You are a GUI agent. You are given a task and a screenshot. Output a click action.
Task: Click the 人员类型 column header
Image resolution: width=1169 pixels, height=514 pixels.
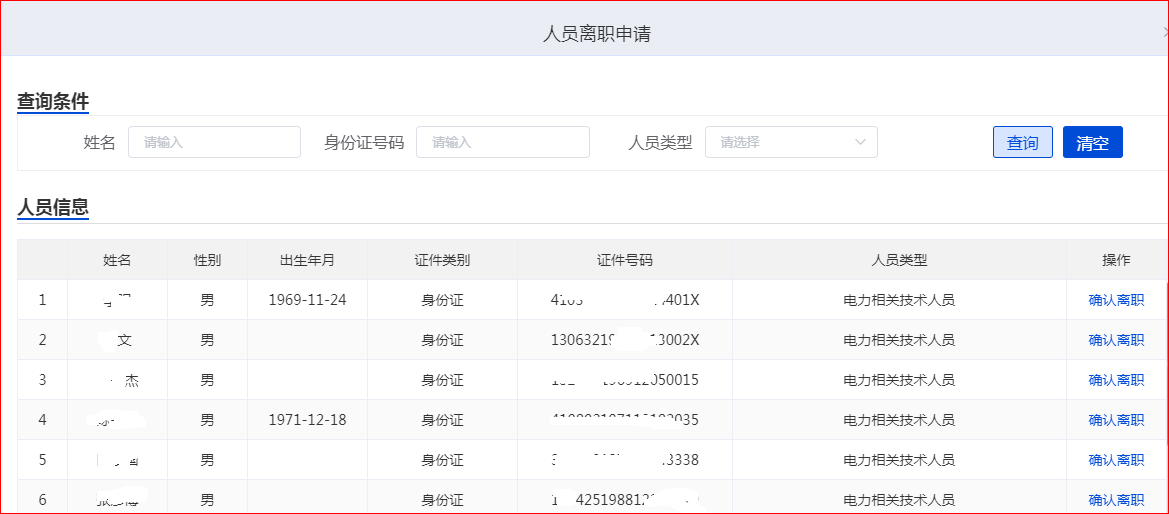[x=899, y=260]
